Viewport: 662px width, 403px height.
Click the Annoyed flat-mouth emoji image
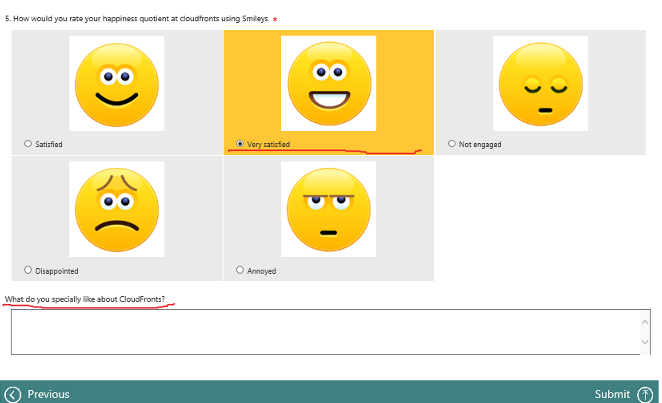coord(328,209)
